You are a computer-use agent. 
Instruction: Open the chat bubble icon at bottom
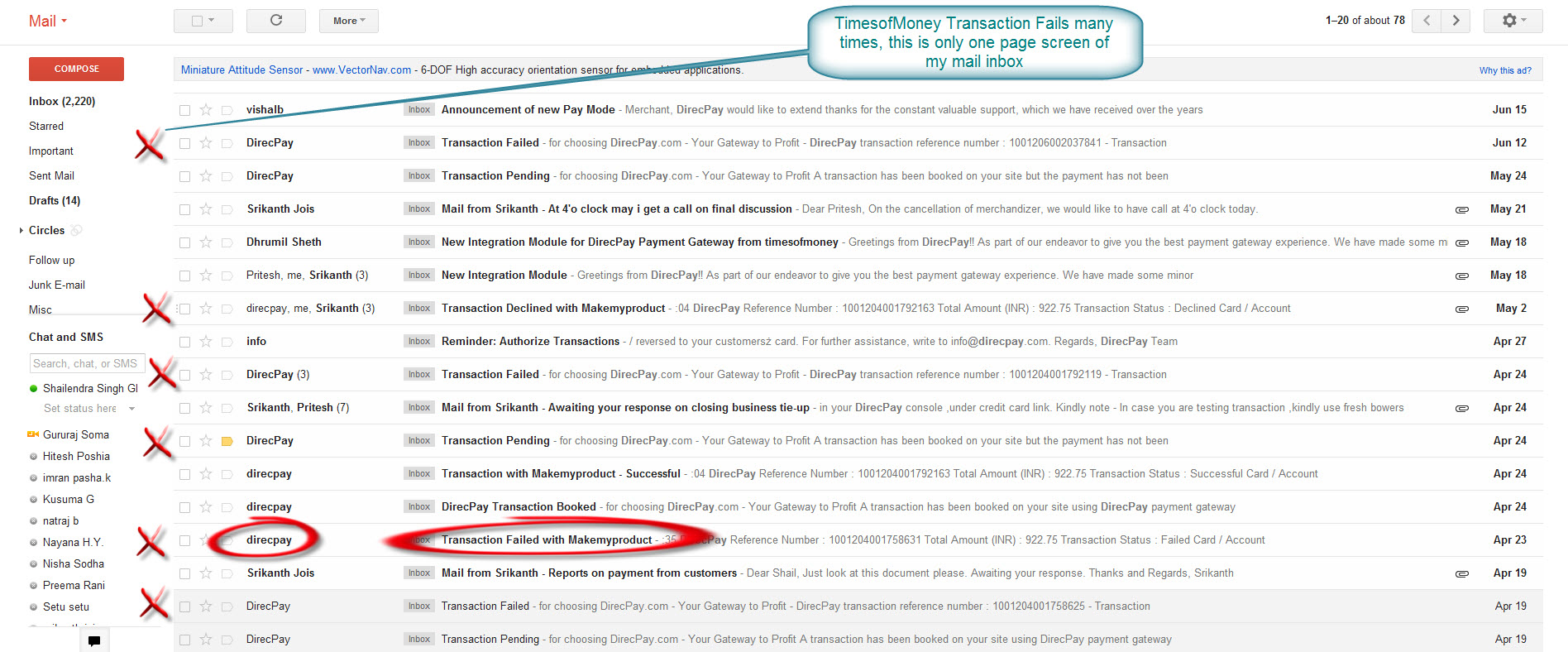point(94,640)
